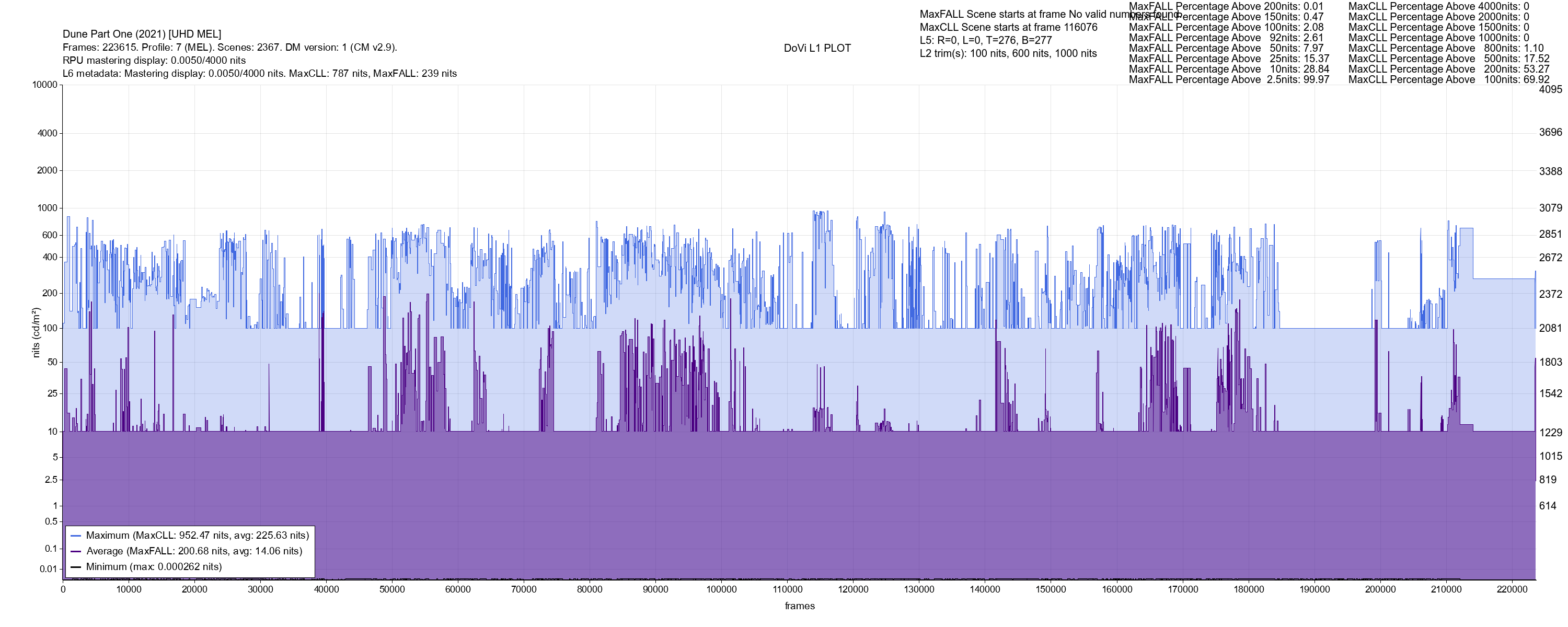The height and width of the screenshot is (627, 1568).
Task: Click the black Minimum legend line swatch
Action: tap(76, 567)
